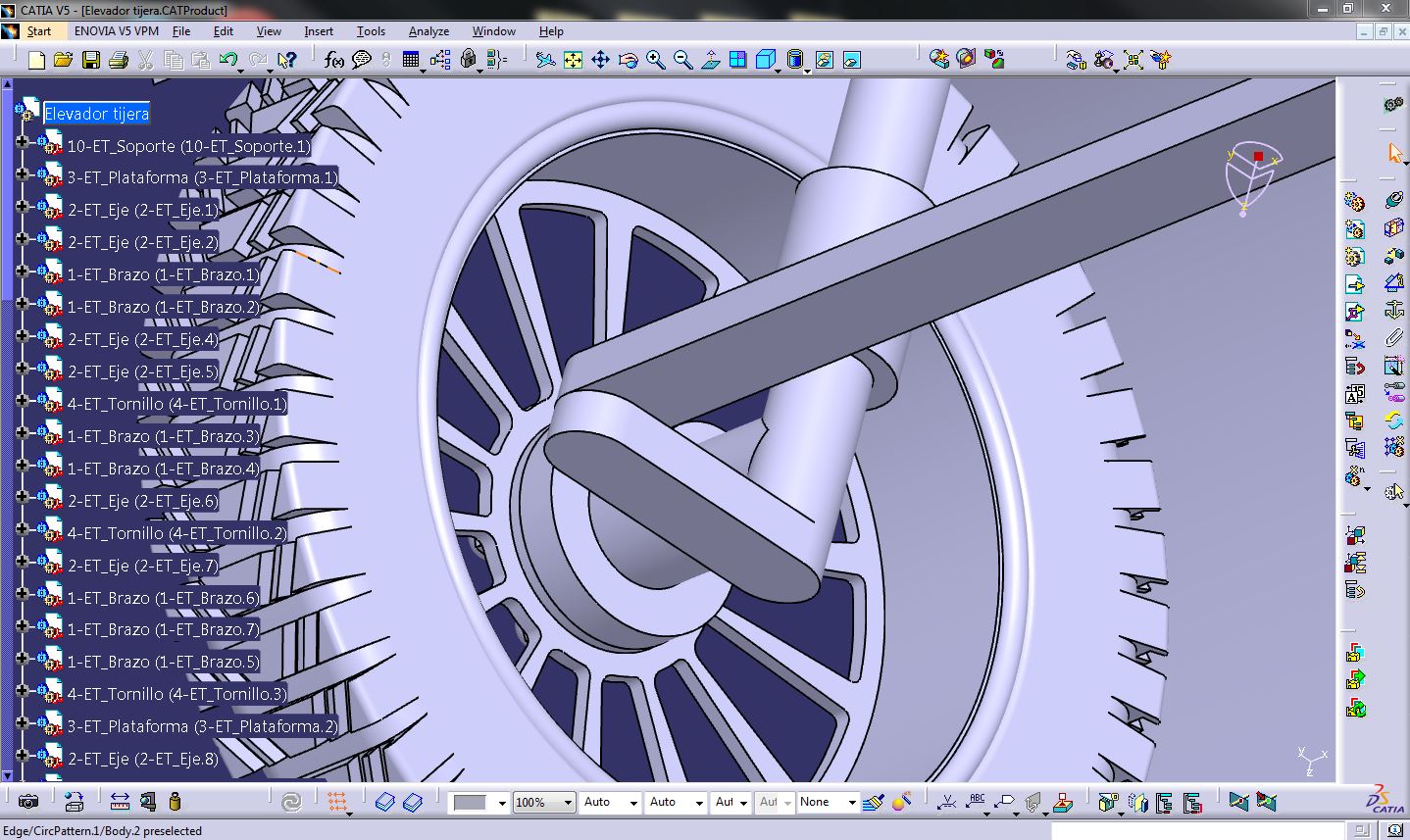Open the Tools menu
The width and height of the screenshot is (1410, 840).
pos(371,31)
